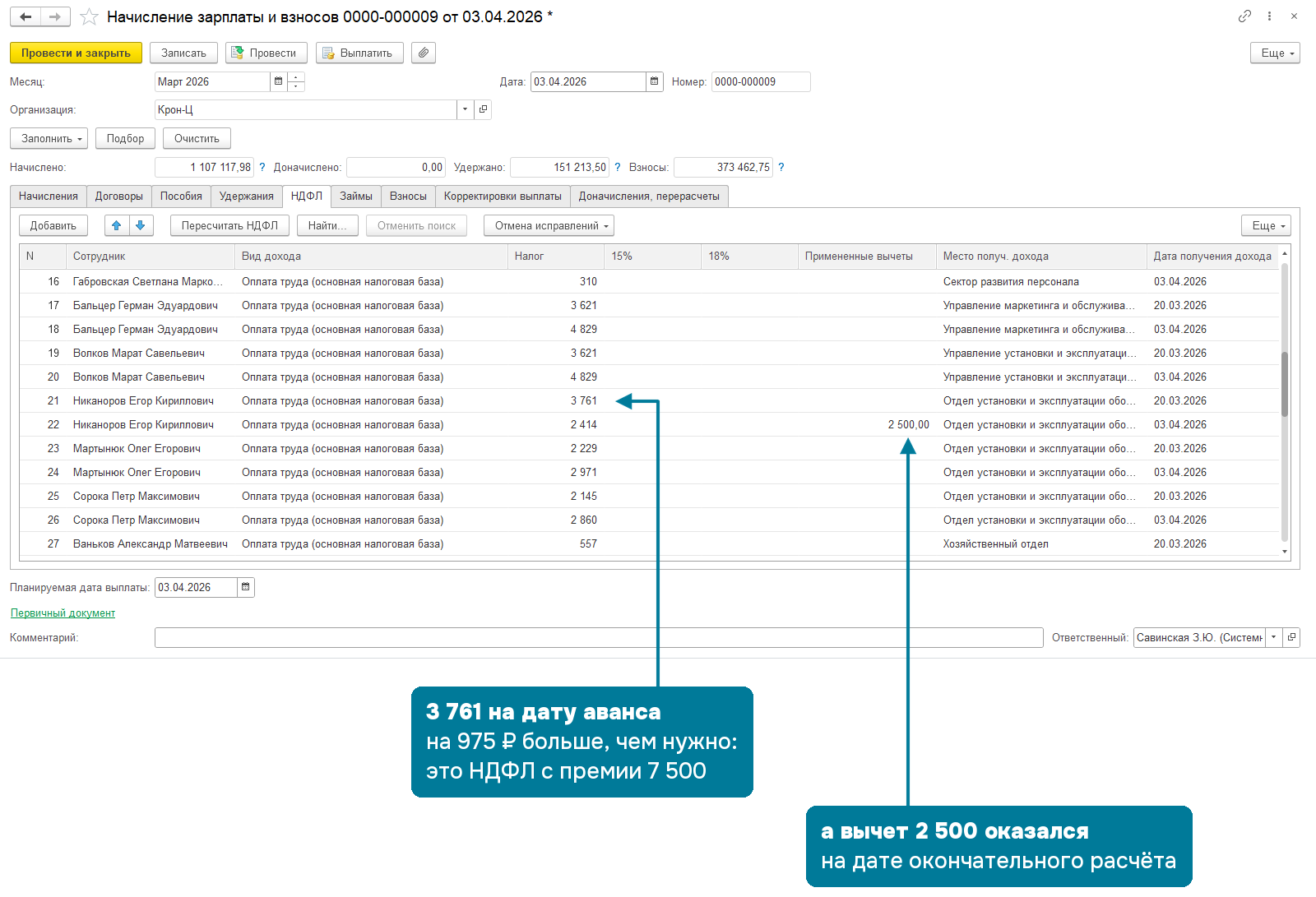Viewport: 1316px width, 897px height.
Task: Select row 21 Никаноров Егор Кириллович
Action: (x=649, y=400)
